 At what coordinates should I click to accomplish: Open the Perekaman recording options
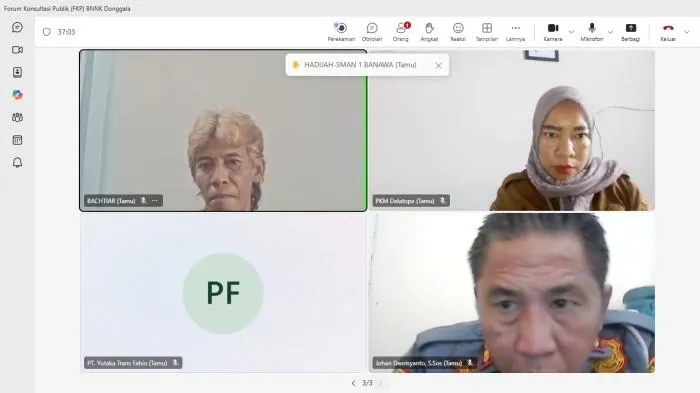341,32
